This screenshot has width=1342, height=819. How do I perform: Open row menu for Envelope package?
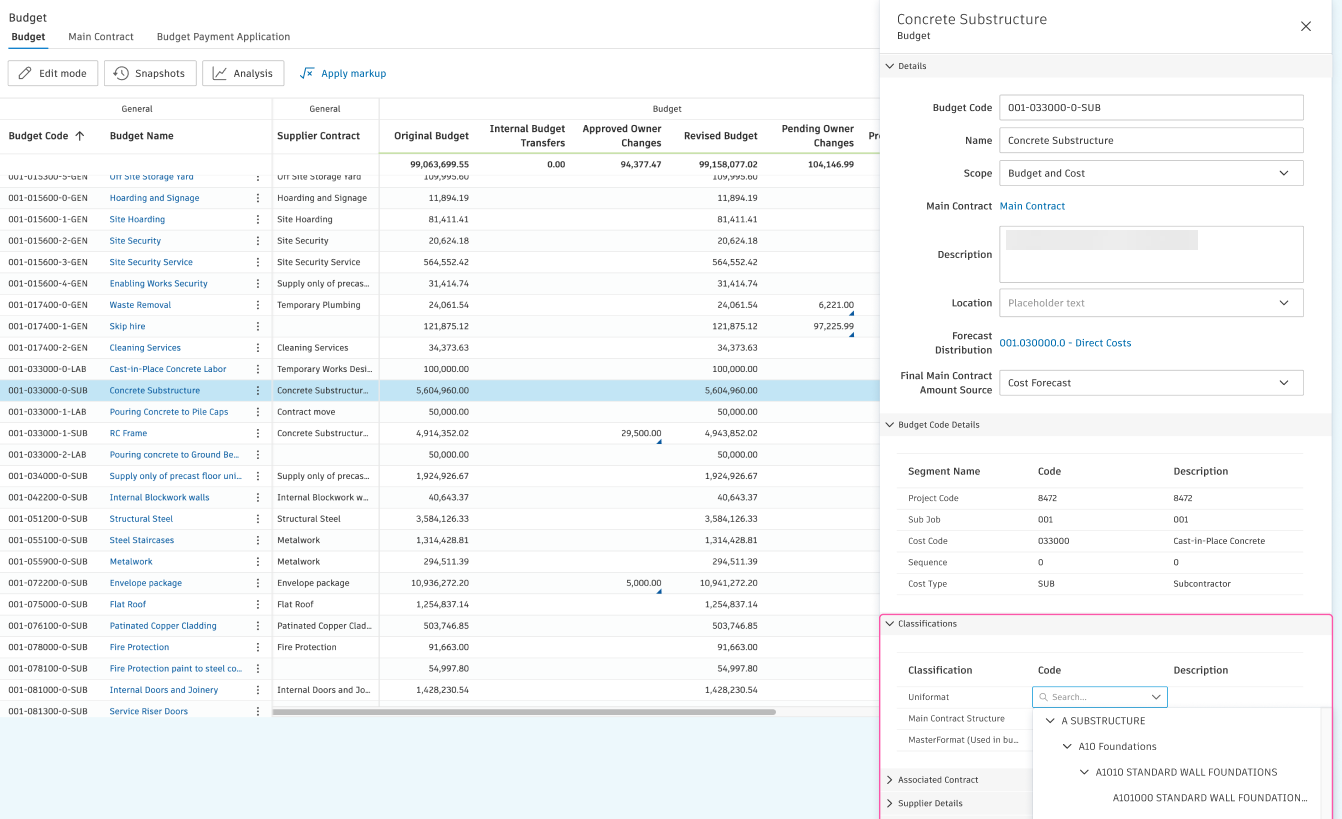tap(258, 583)
